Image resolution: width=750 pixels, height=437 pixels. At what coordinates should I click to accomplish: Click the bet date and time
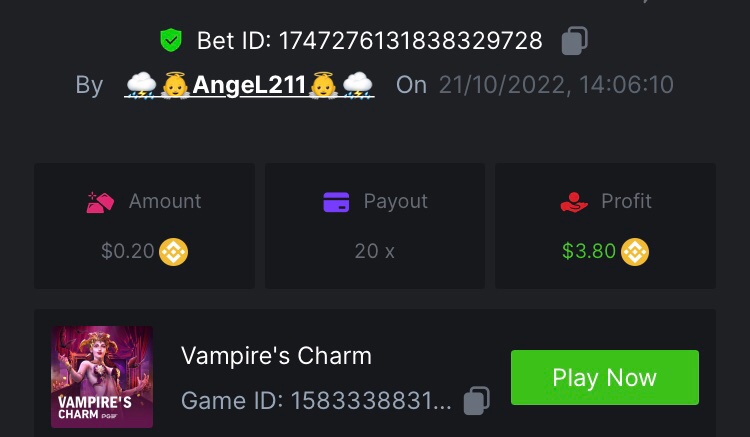pos(556,85)
